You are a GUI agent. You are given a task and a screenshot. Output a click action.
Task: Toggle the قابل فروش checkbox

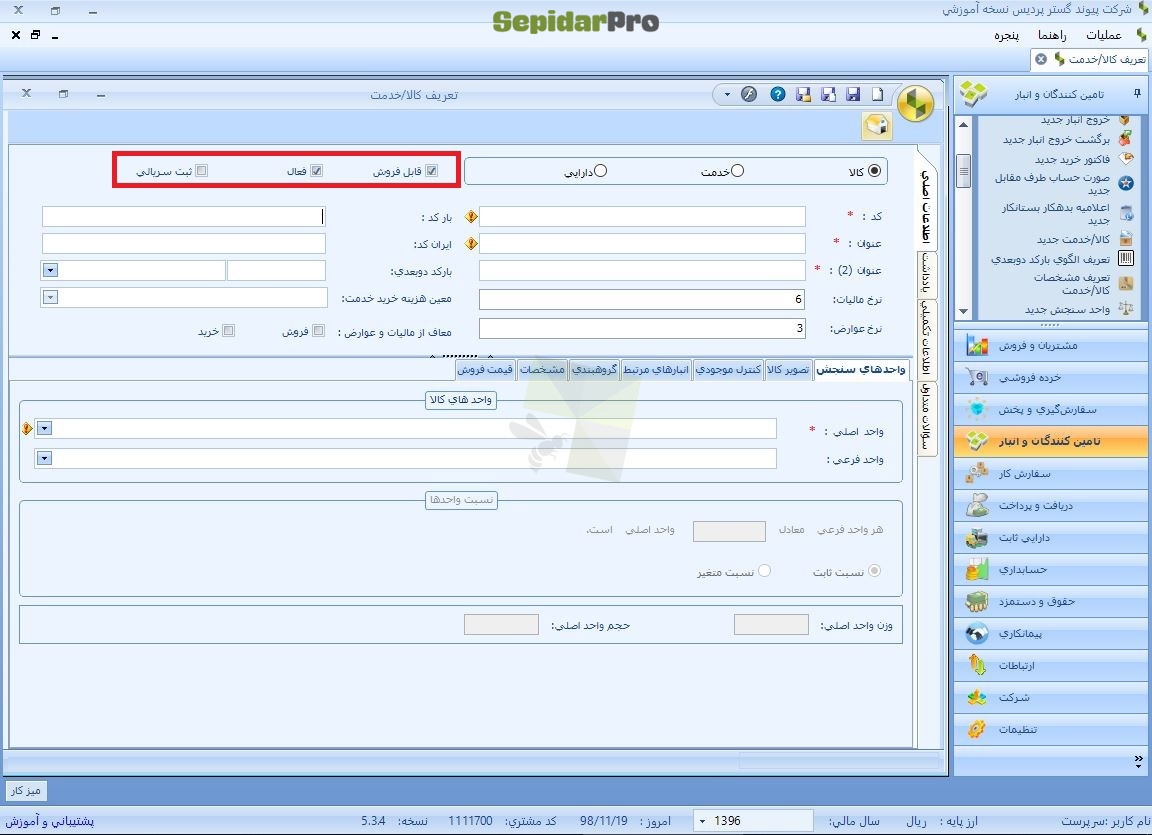(x=432, y=170)
